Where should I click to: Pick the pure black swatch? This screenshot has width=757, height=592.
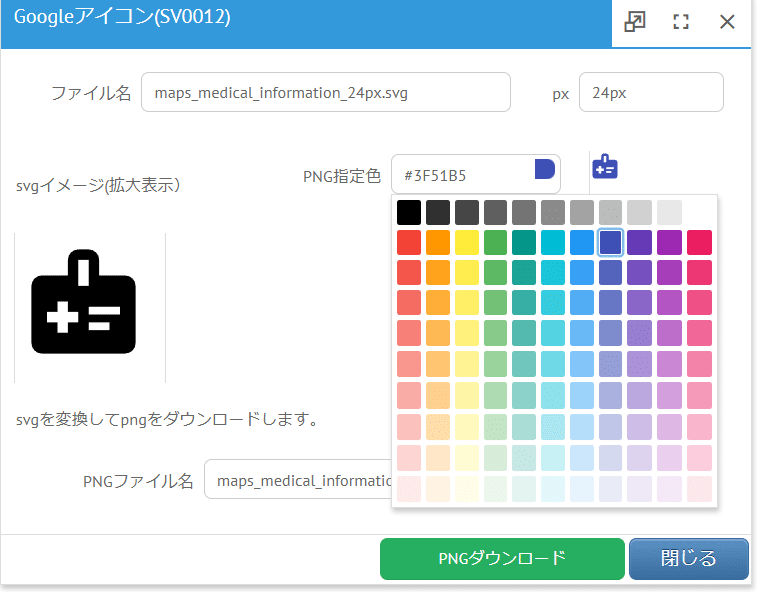tap(409, 212)
